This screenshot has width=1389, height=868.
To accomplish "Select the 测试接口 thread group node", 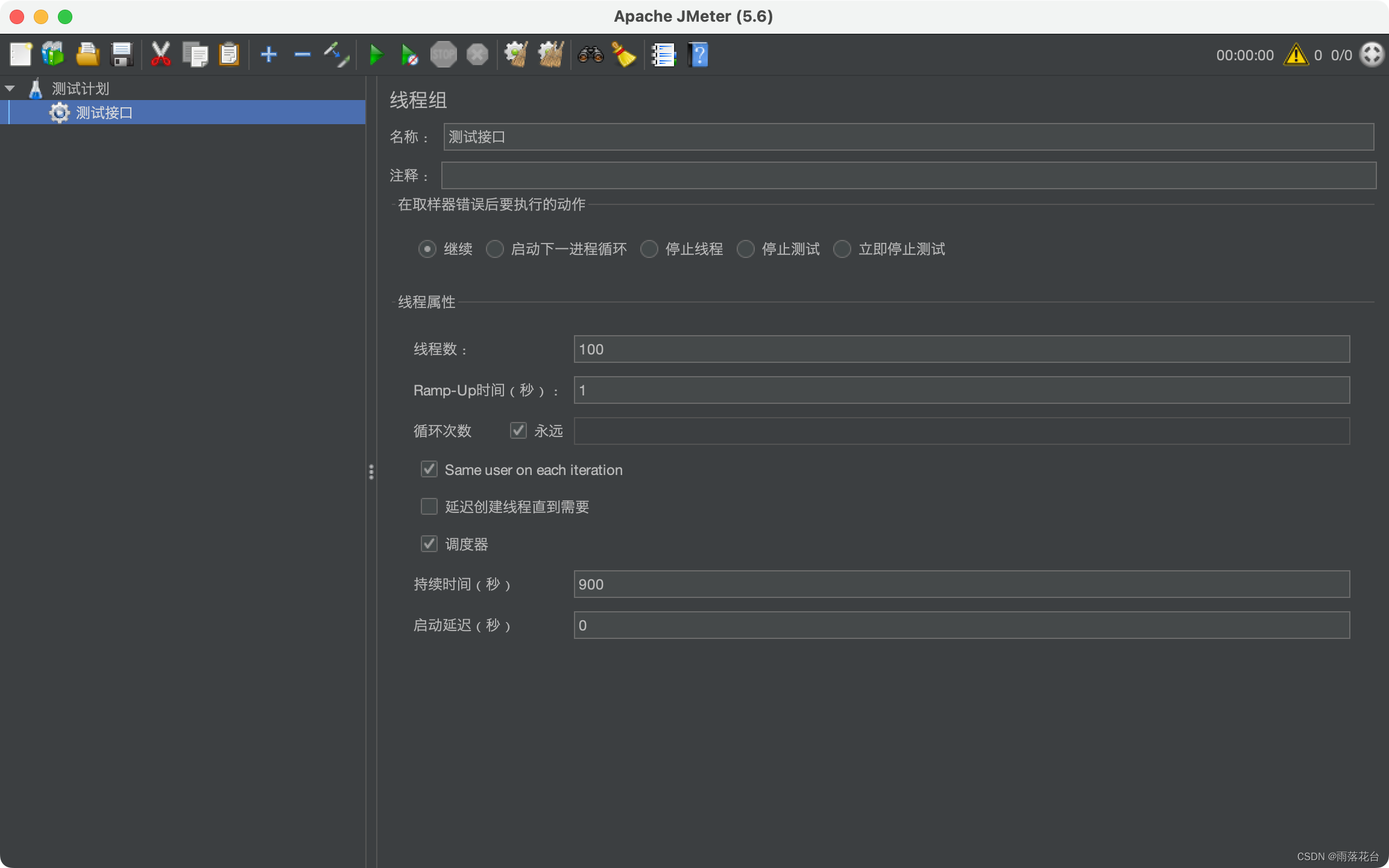I will point(104,113).
